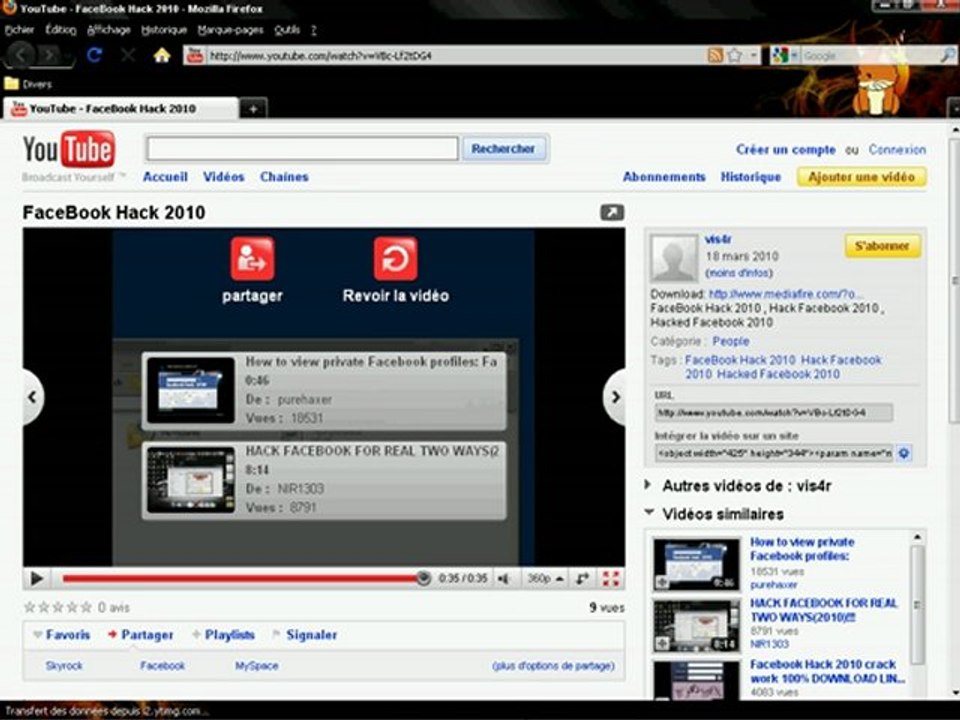Viewport: 960px width, 720px height.
Task: Click the S'abonner subscribe button
Action: 882,246
